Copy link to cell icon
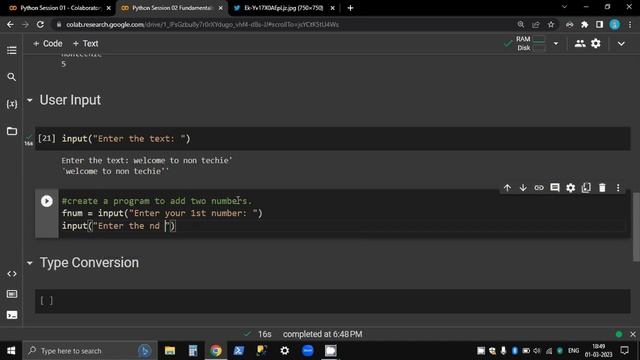 point(539,188)
